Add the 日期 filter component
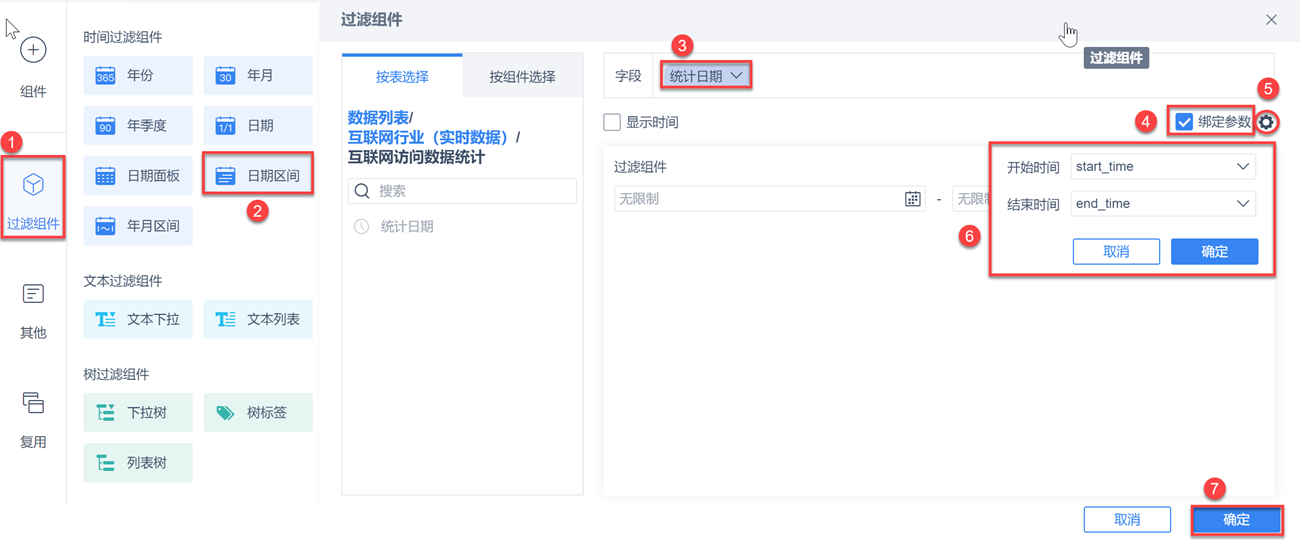 coord(258,125)
